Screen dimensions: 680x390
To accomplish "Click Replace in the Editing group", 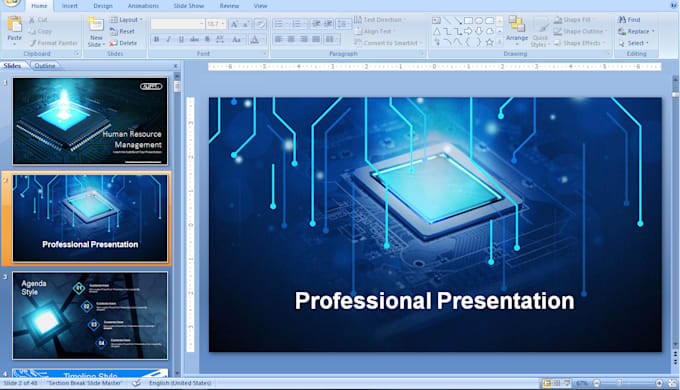I will [x=636, y=31].
